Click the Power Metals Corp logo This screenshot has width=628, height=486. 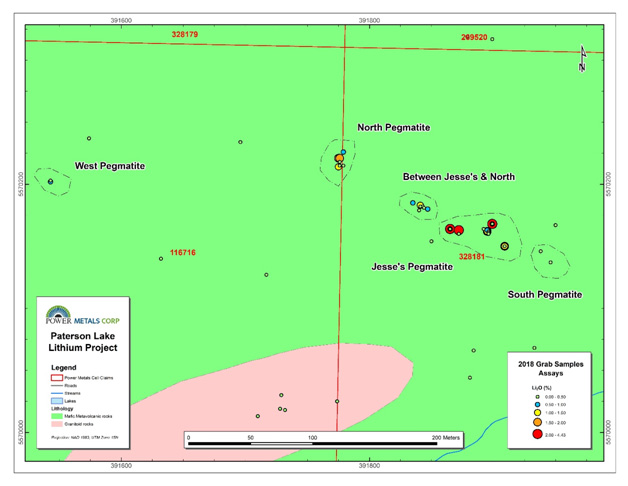tap(83, 315)
